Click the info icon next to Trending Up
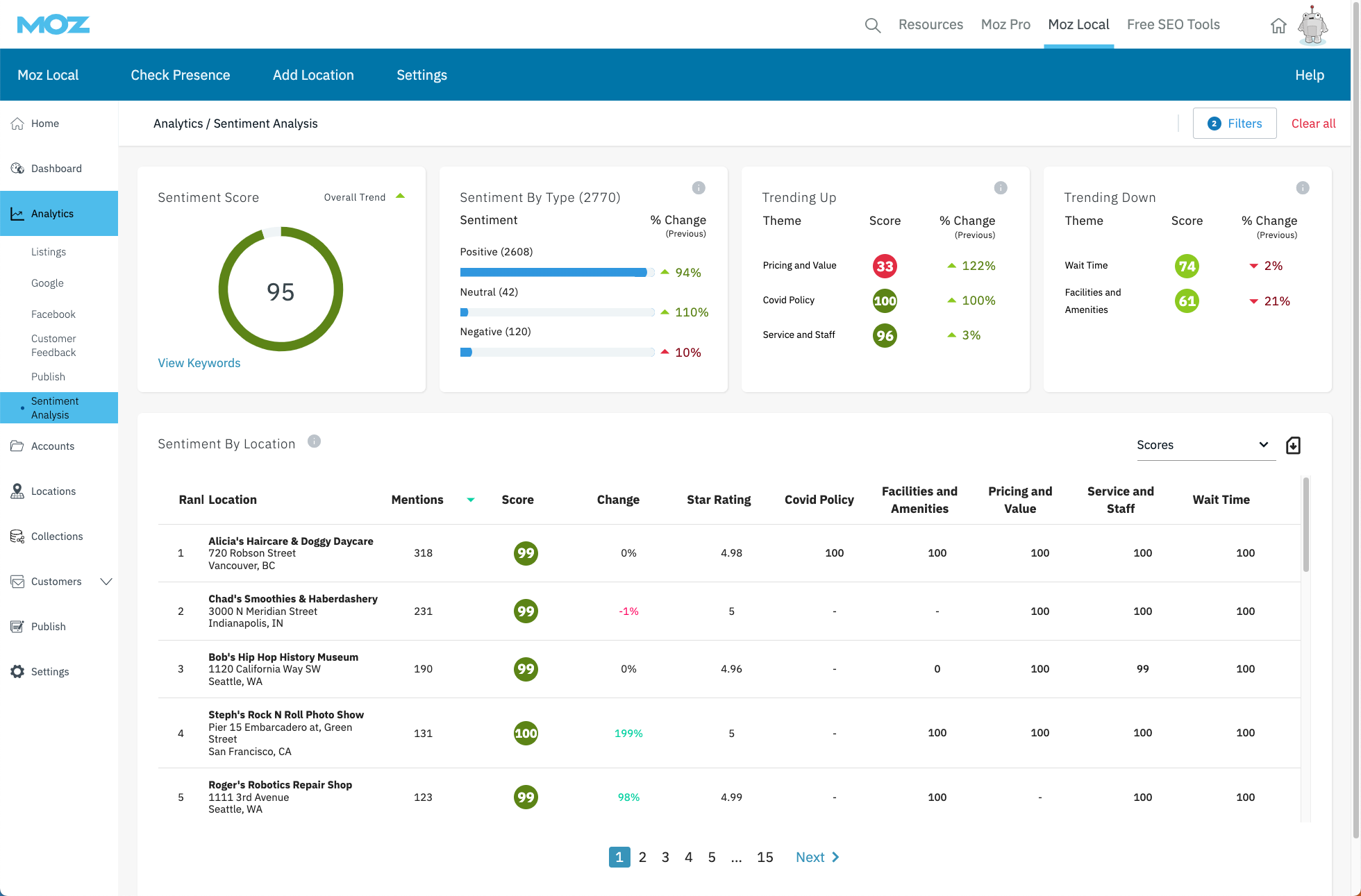 tap(1001, 187)
